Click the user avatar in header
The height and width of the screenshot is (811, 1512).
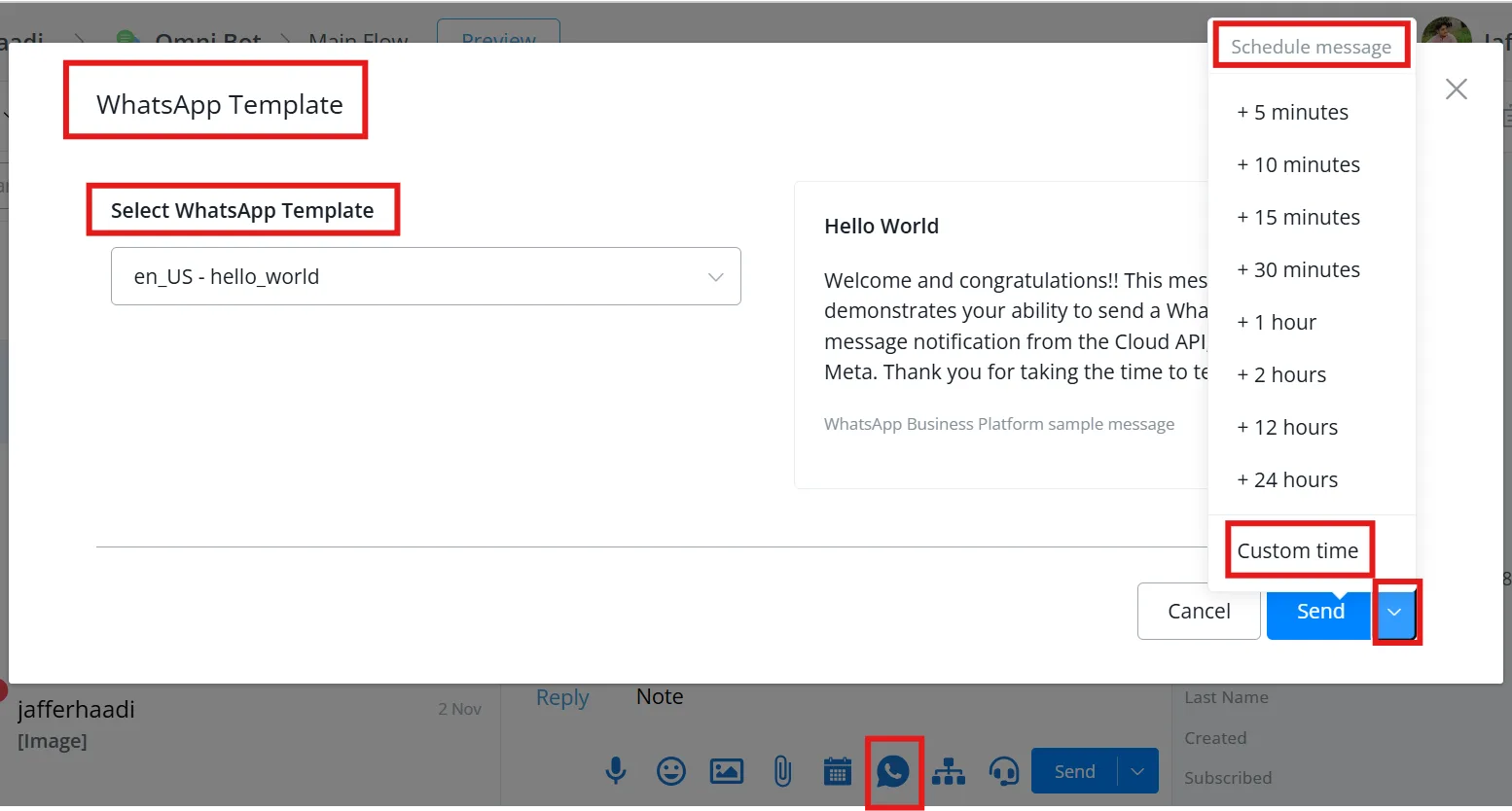coord(1447,31)
